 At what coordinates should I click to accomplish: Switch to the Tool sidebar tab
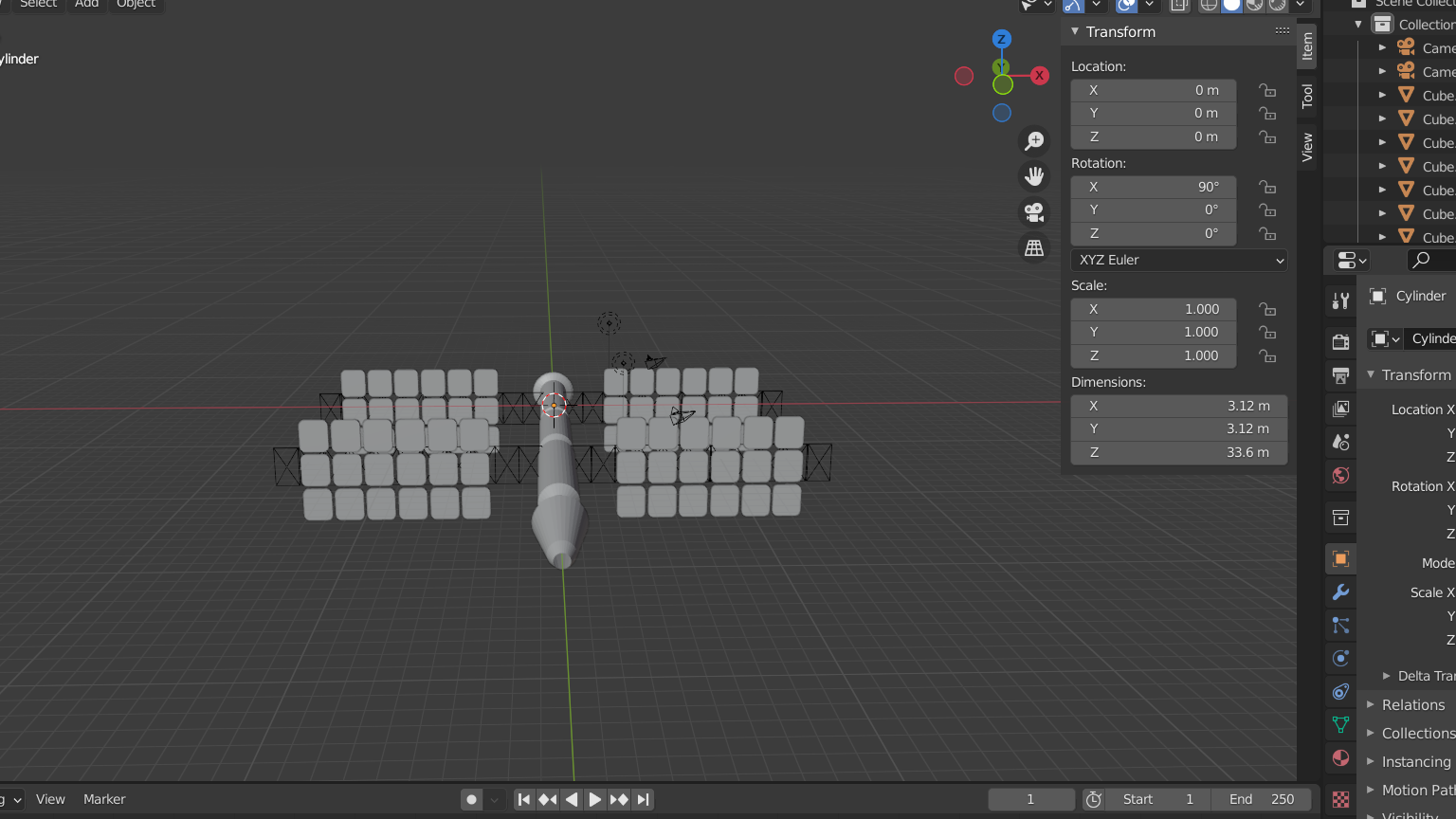click(1307, 96)
